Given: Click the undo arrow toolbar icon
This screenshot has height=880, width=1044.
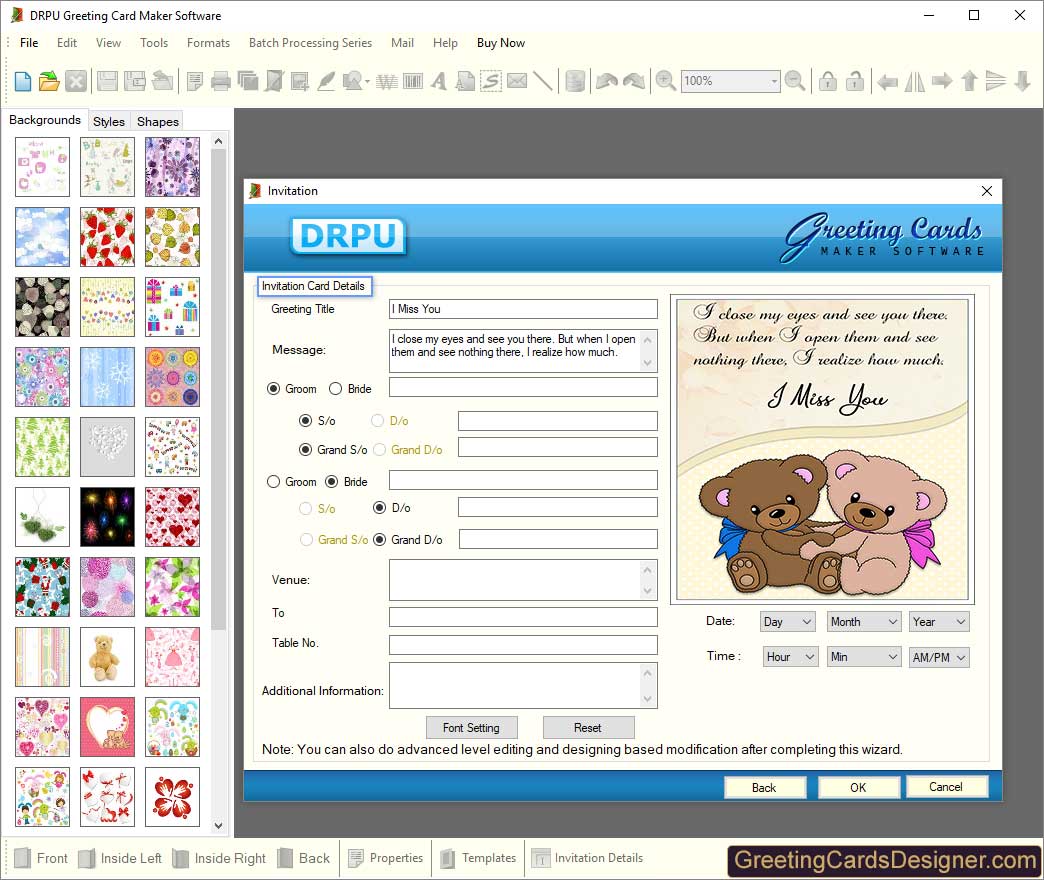Looking at the screenshot, I should [607, 81].
